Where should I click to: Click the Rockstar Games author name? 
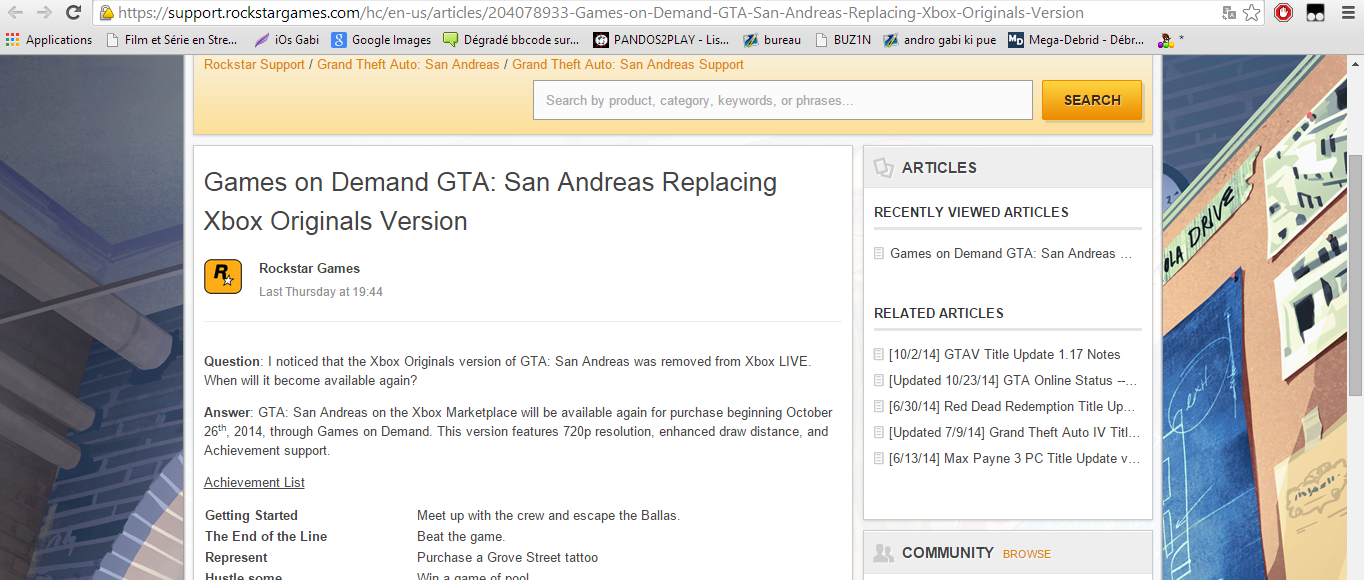point(309,268)
